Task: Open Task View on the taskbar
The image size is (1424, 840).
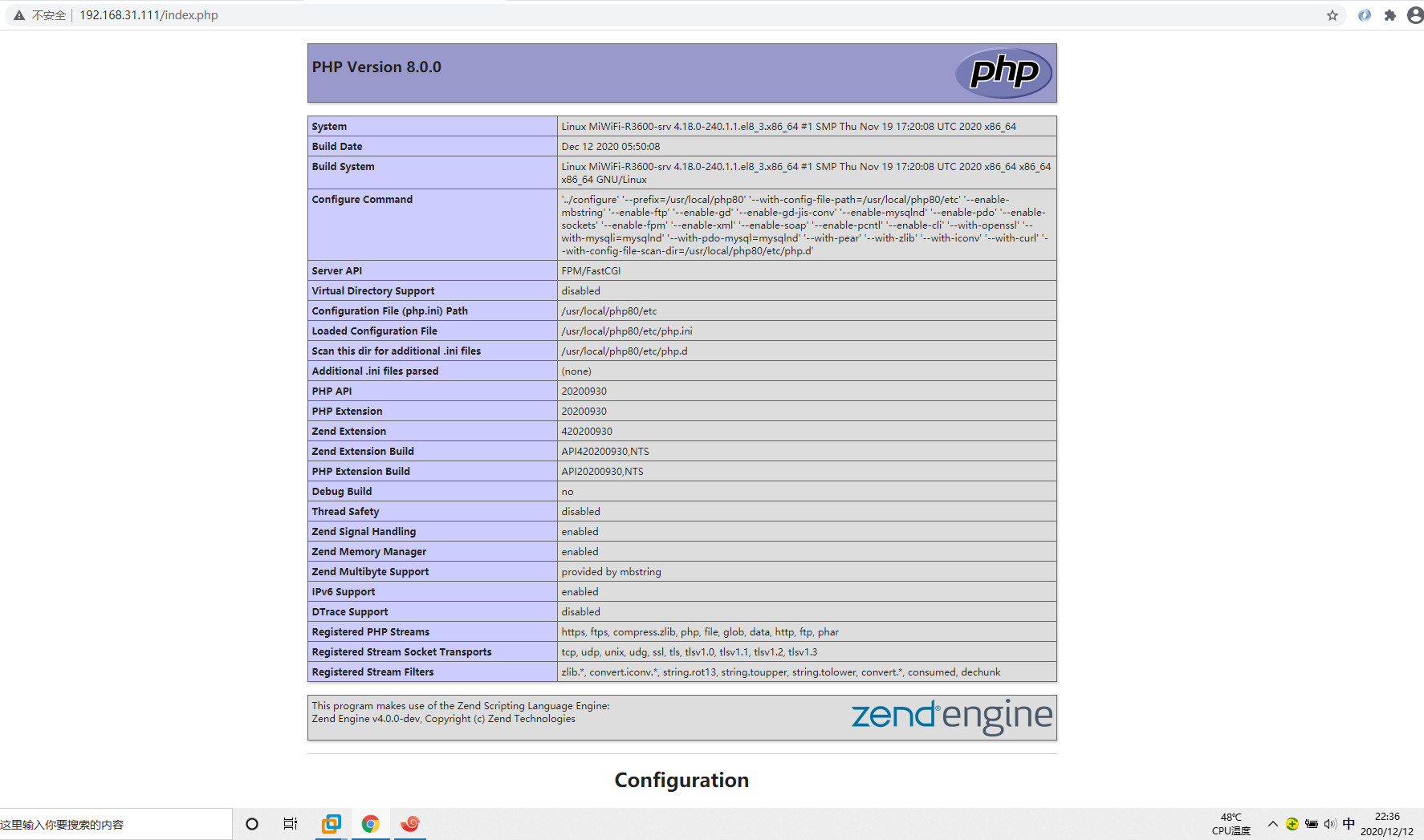Action: click(x=291, y=824)
